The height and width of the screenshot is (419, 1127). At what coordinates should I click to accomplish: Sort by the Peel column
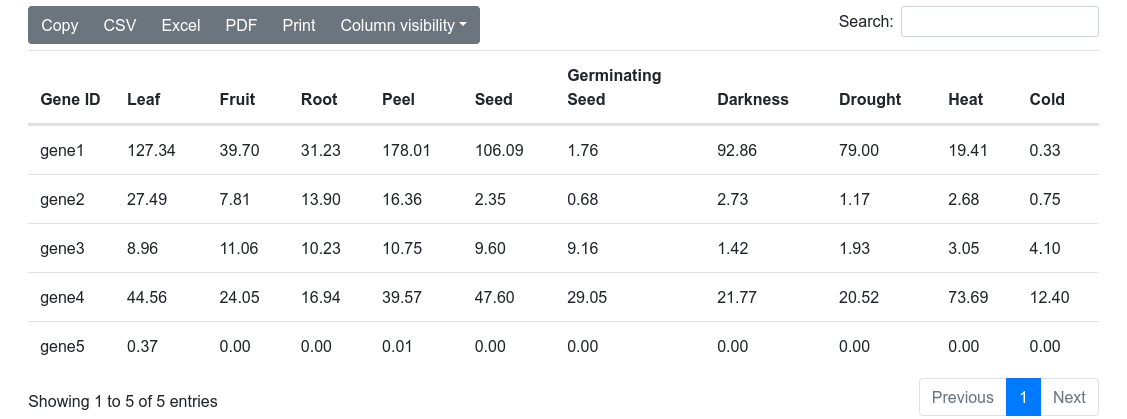tap(398, 99)
